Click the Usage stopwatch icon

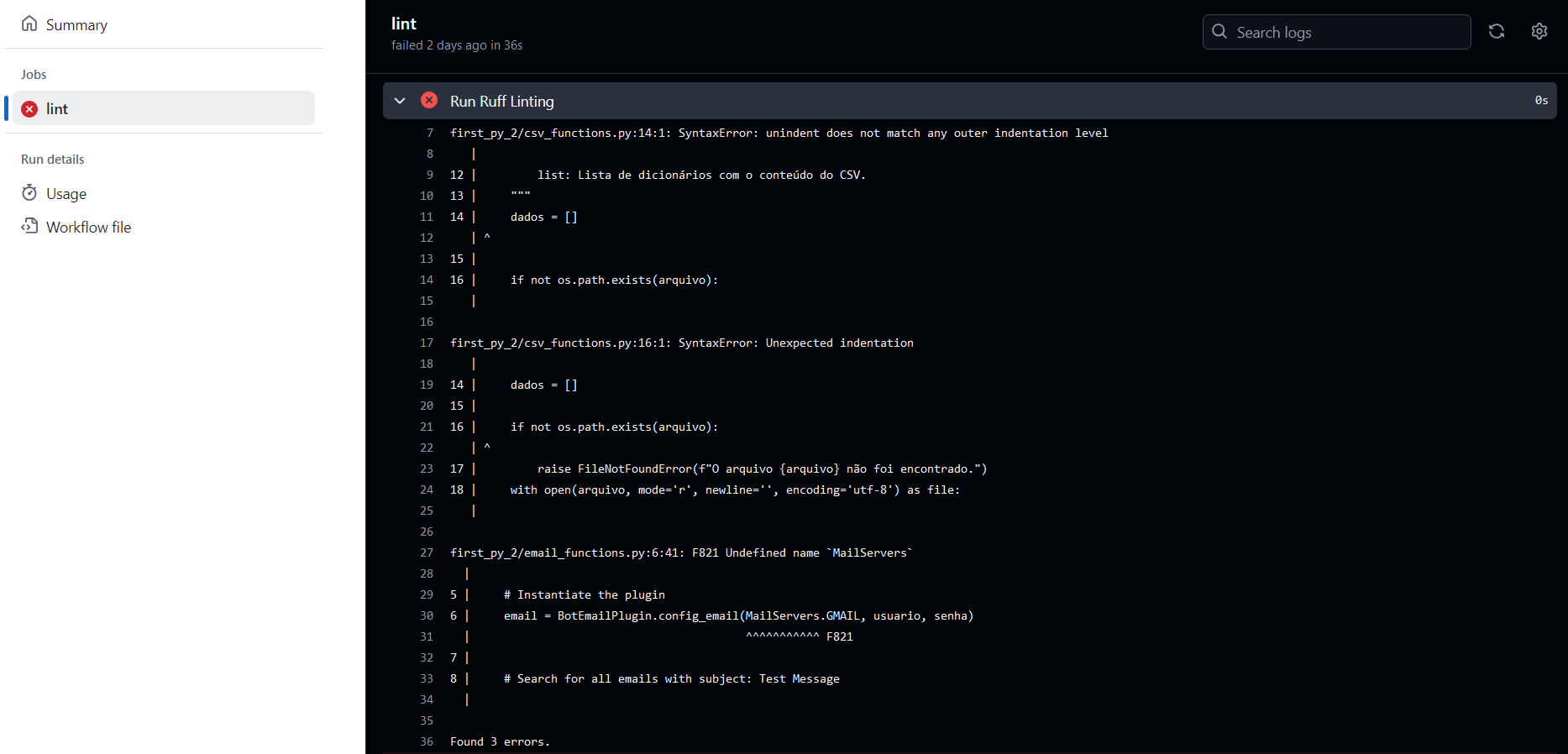pos(29,193)
